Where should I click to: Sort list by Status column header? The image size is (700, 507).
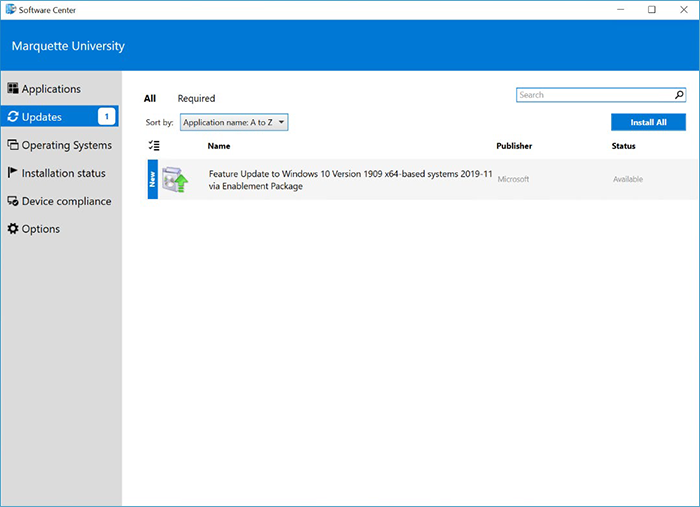[623, 146]
